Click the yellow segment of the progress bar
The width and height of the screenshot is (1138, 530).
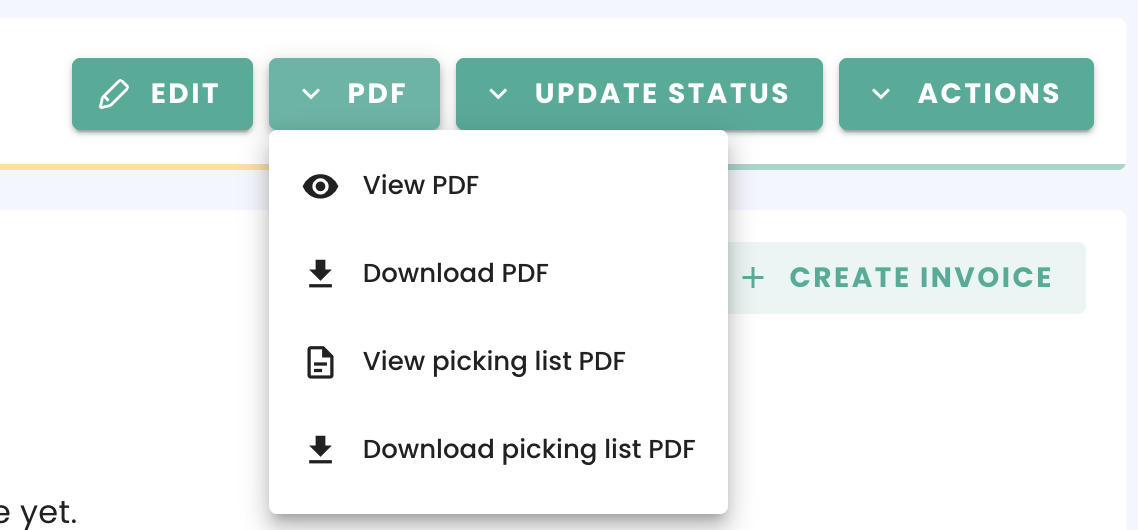tap(130, 166)
